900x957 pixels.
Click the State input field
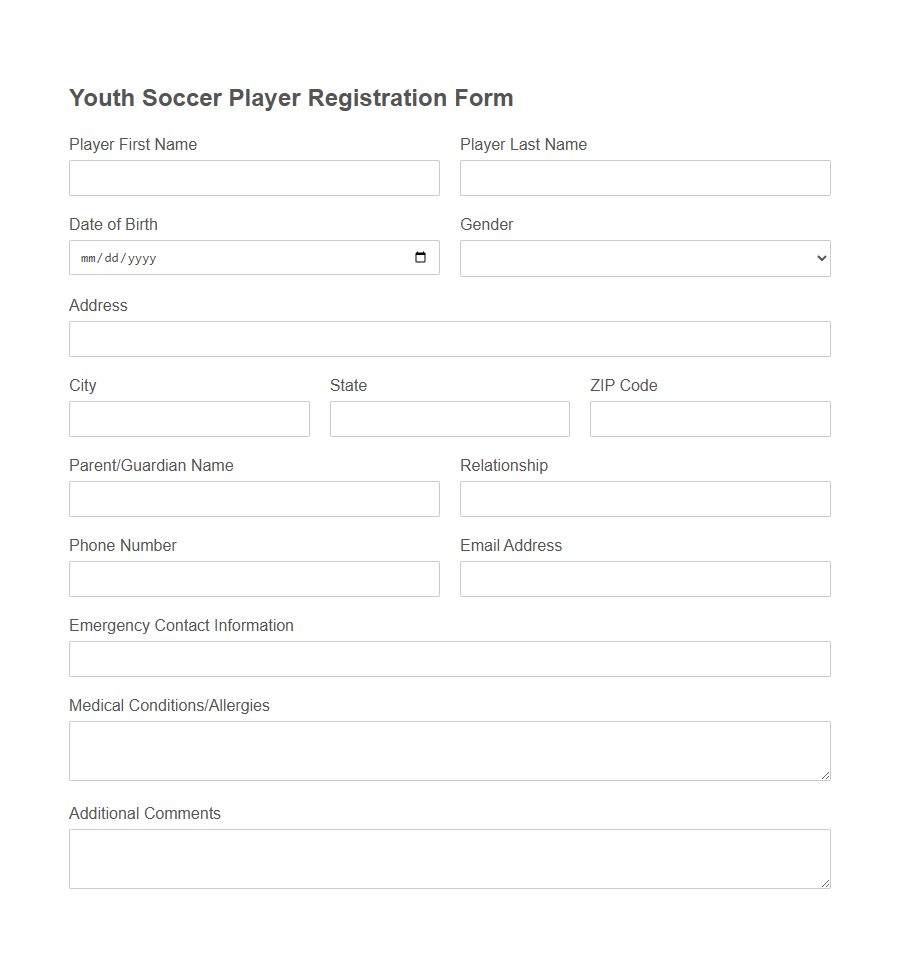pyautogui.click(x=449, y=418)
